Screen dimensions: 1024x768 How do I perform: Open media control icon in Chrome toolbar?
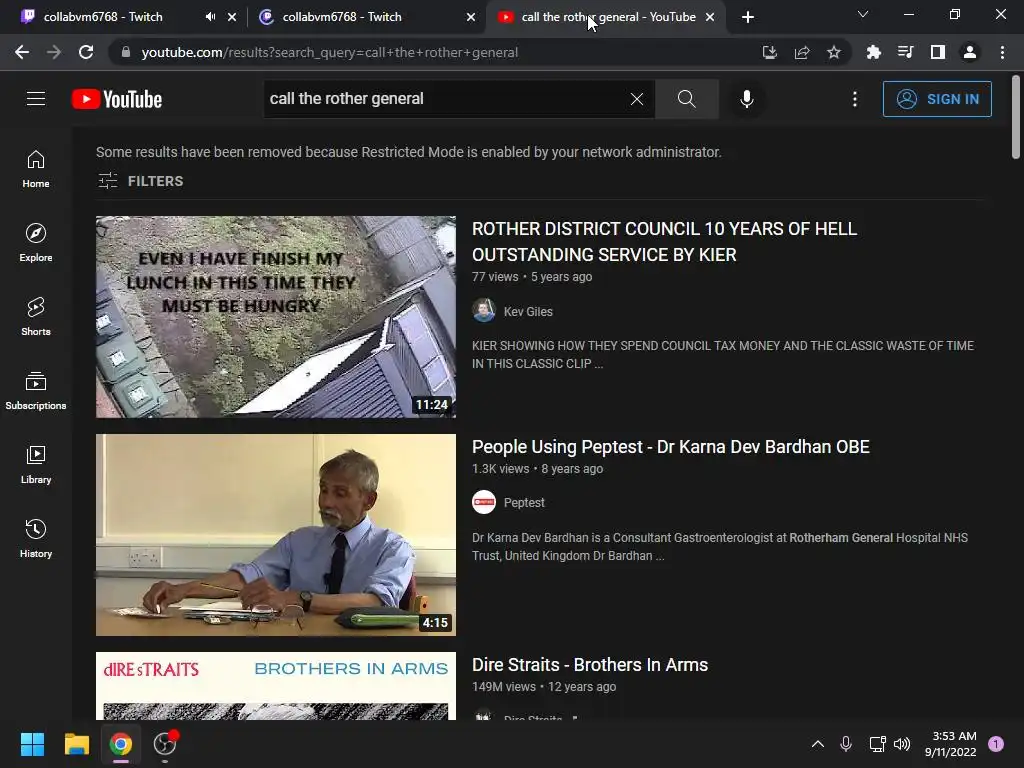pos(905,52)
